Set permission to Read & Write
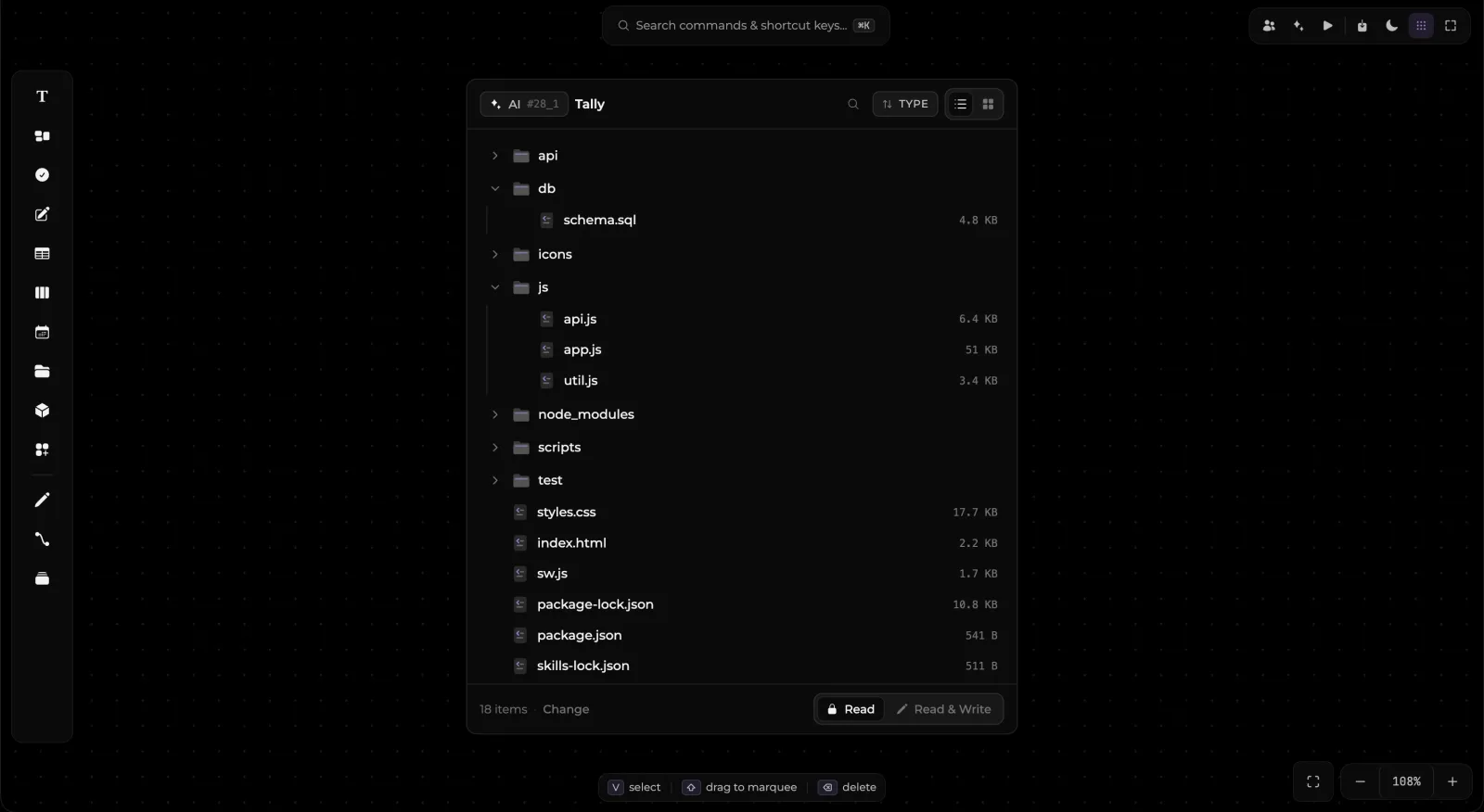The height and width of the screenshot is (812, 1484). pyautogui.click(x=944, y=709)
